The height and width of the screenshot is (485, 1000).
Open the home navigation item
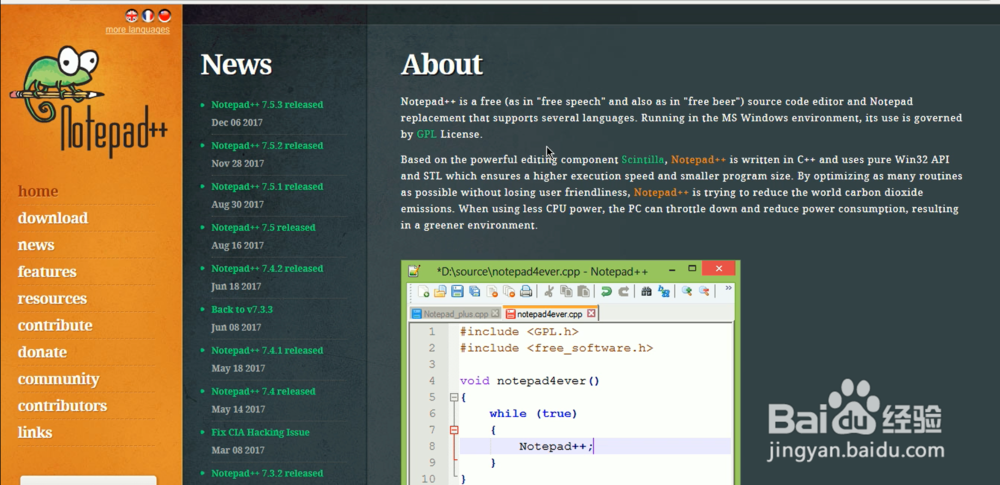38,191
